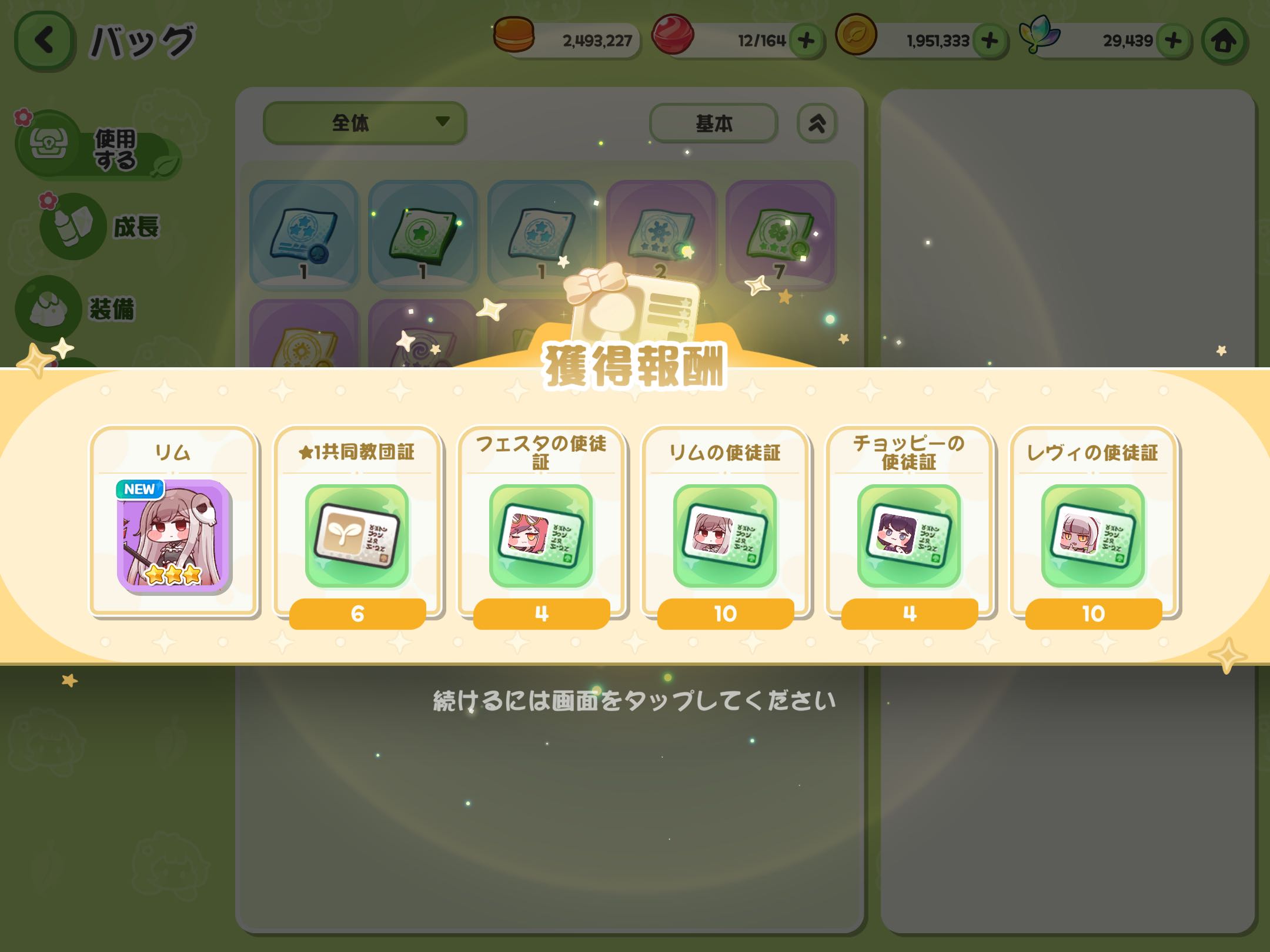1270x952 pixels.
Task: Select the clover ticket with count 7
Action: tap(780, 234)
